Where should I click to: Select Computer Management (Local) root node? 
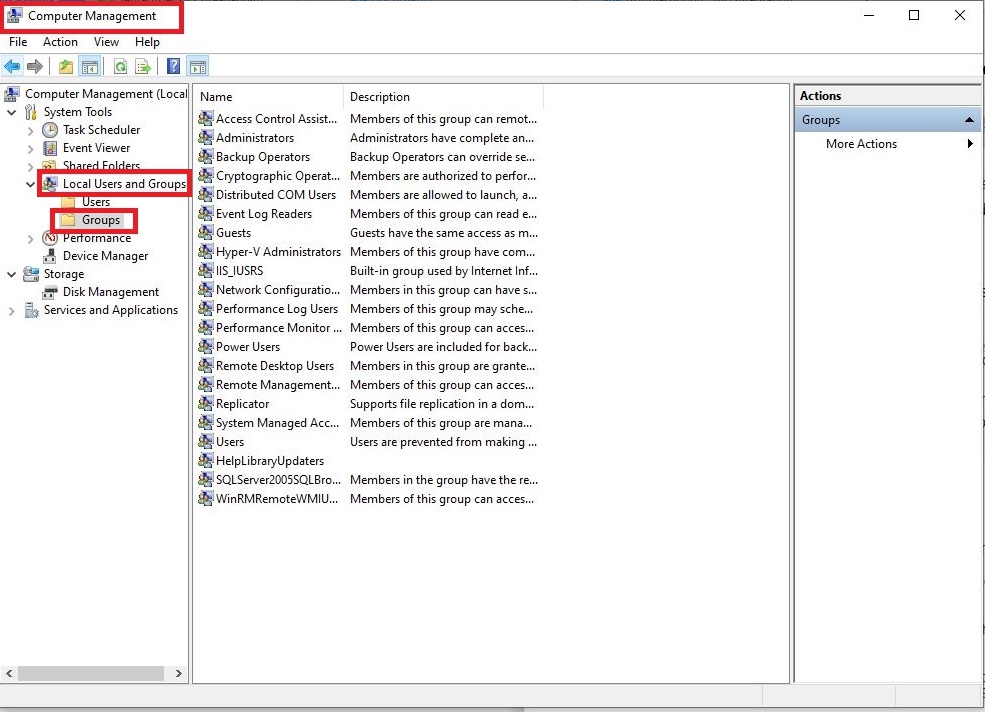click(x=106, y=94)
